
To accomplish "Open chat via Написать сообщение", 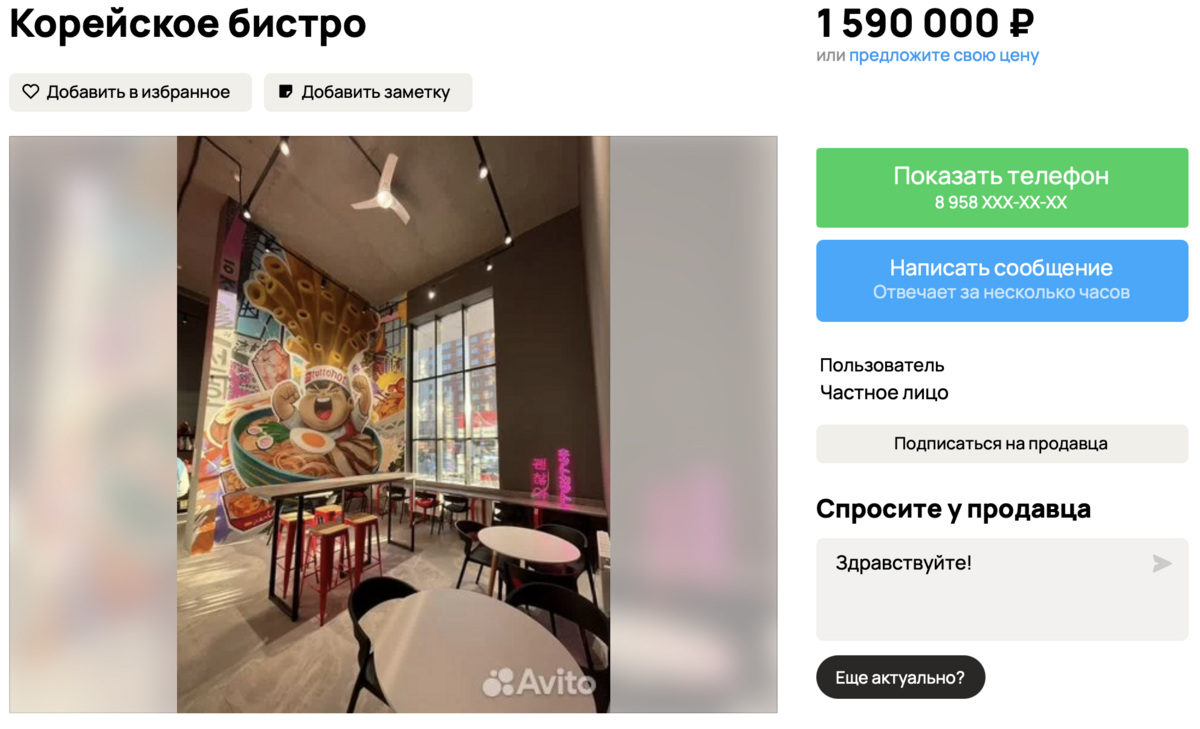I will coord(1002,280).
